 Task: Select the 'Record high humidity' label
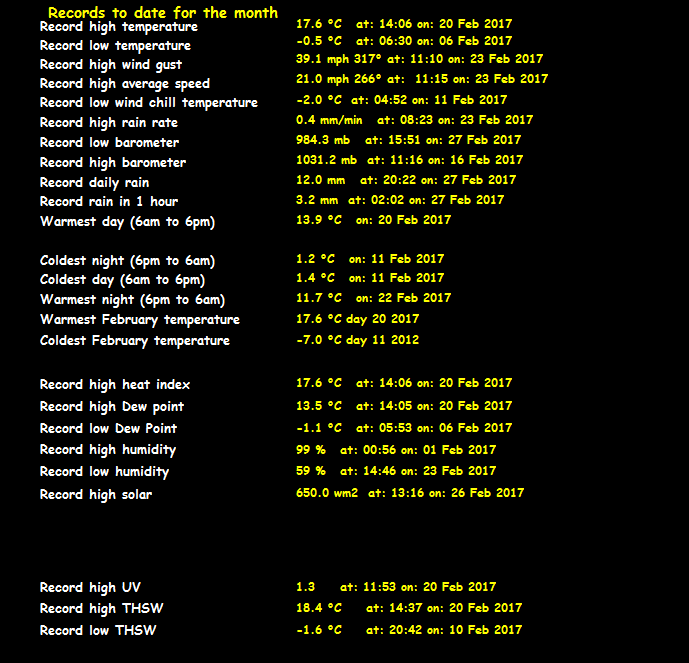point(108,450)
